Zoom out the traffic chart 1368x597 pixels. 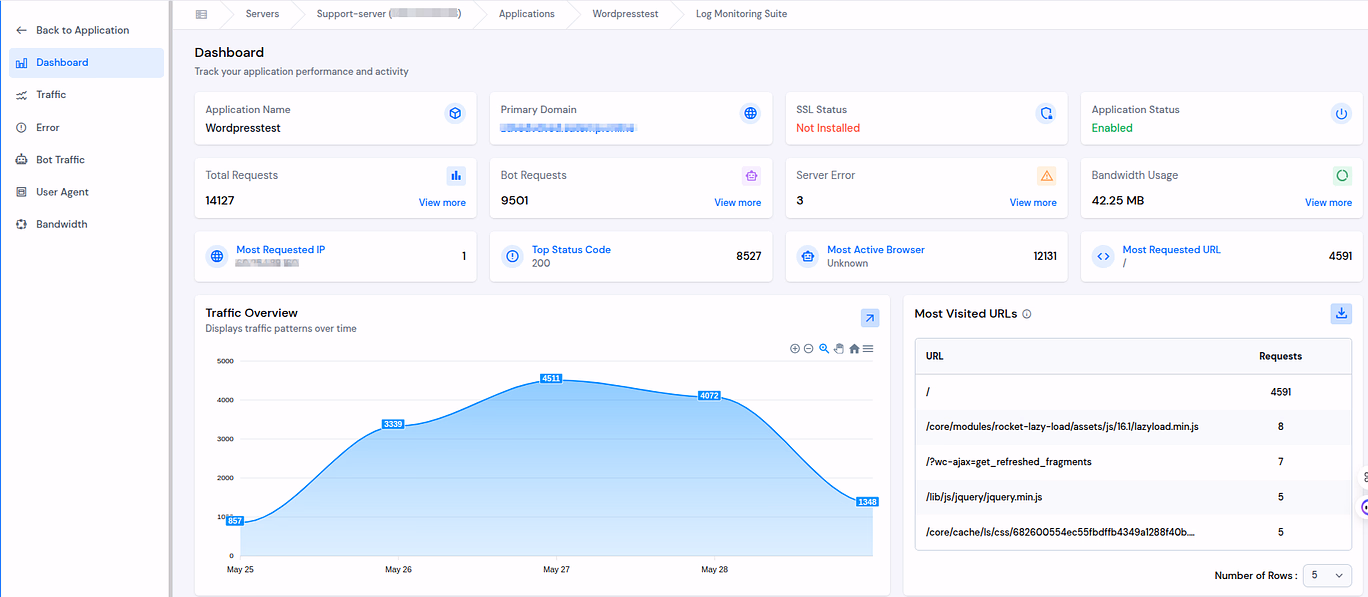pyautogui.click(x=808, y=349)
